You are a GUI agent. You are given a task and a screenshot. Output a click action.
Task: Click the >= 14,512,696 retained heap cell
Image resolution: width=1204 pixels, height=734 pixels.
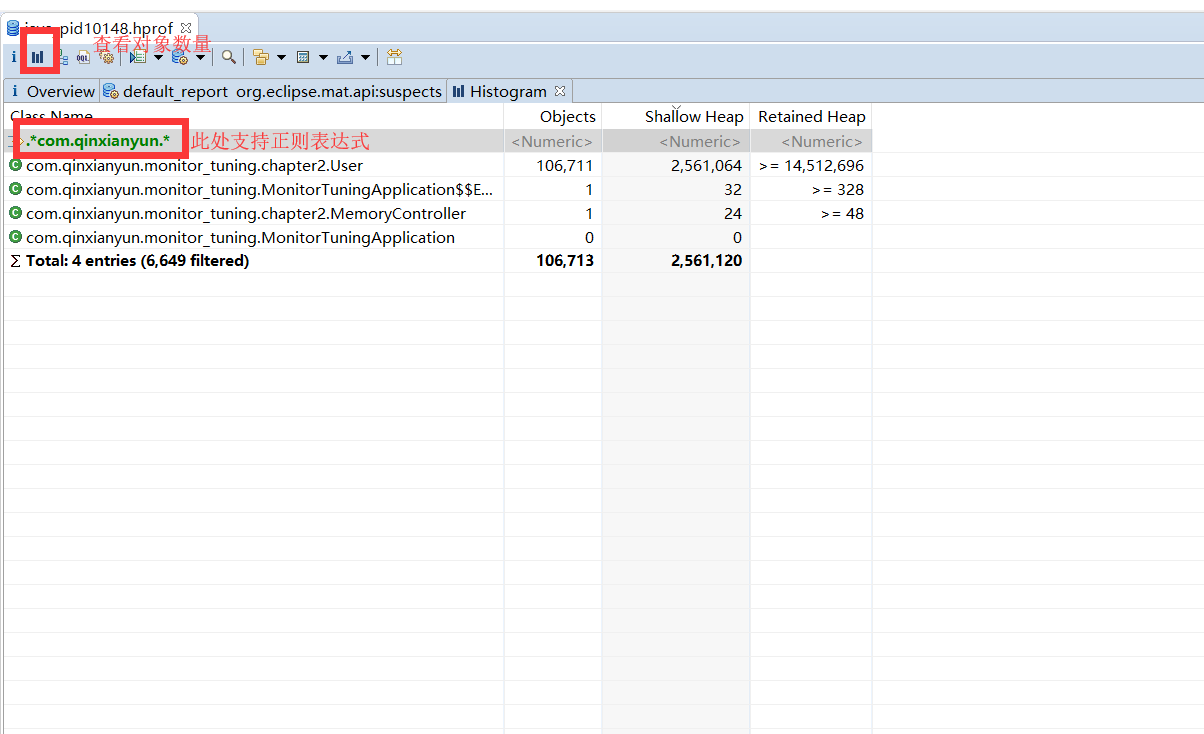click(x=811, y=165)
